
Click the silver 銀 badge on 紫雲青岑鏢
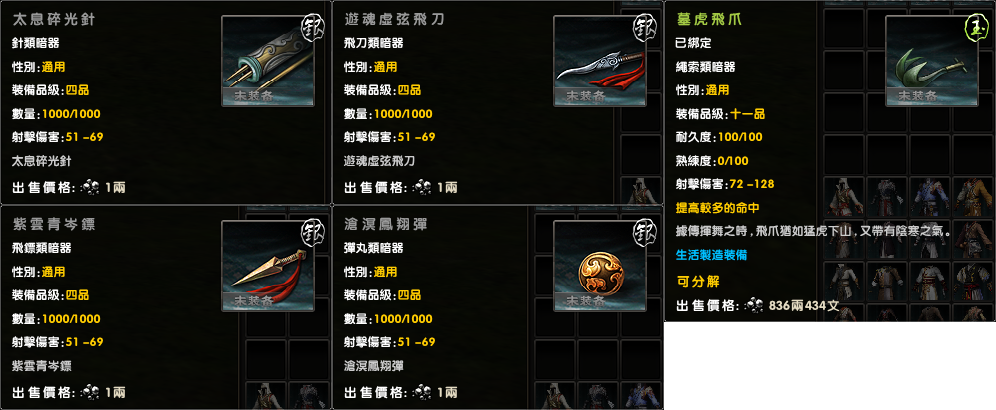[312, 231]
